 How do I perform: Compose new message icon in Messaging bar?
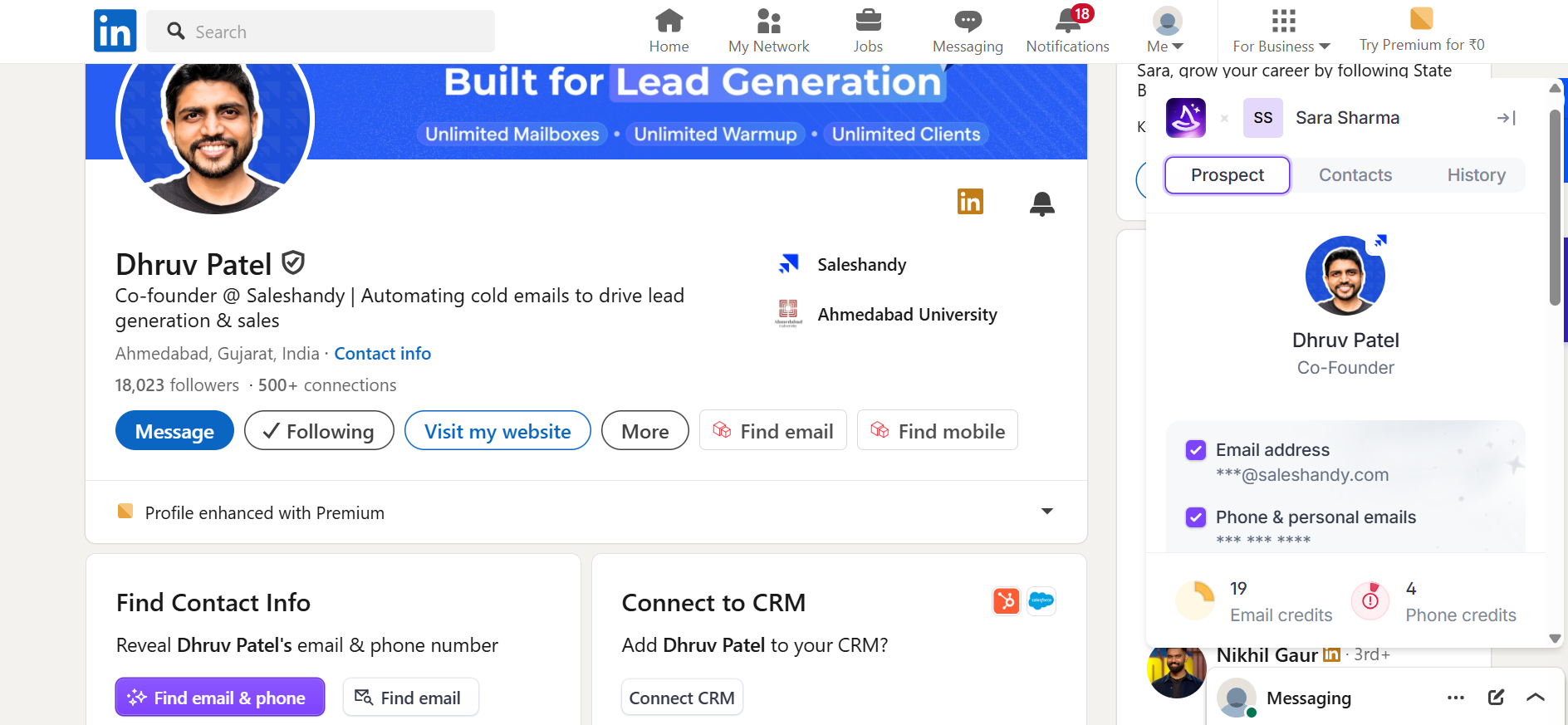click(1496, 698)
